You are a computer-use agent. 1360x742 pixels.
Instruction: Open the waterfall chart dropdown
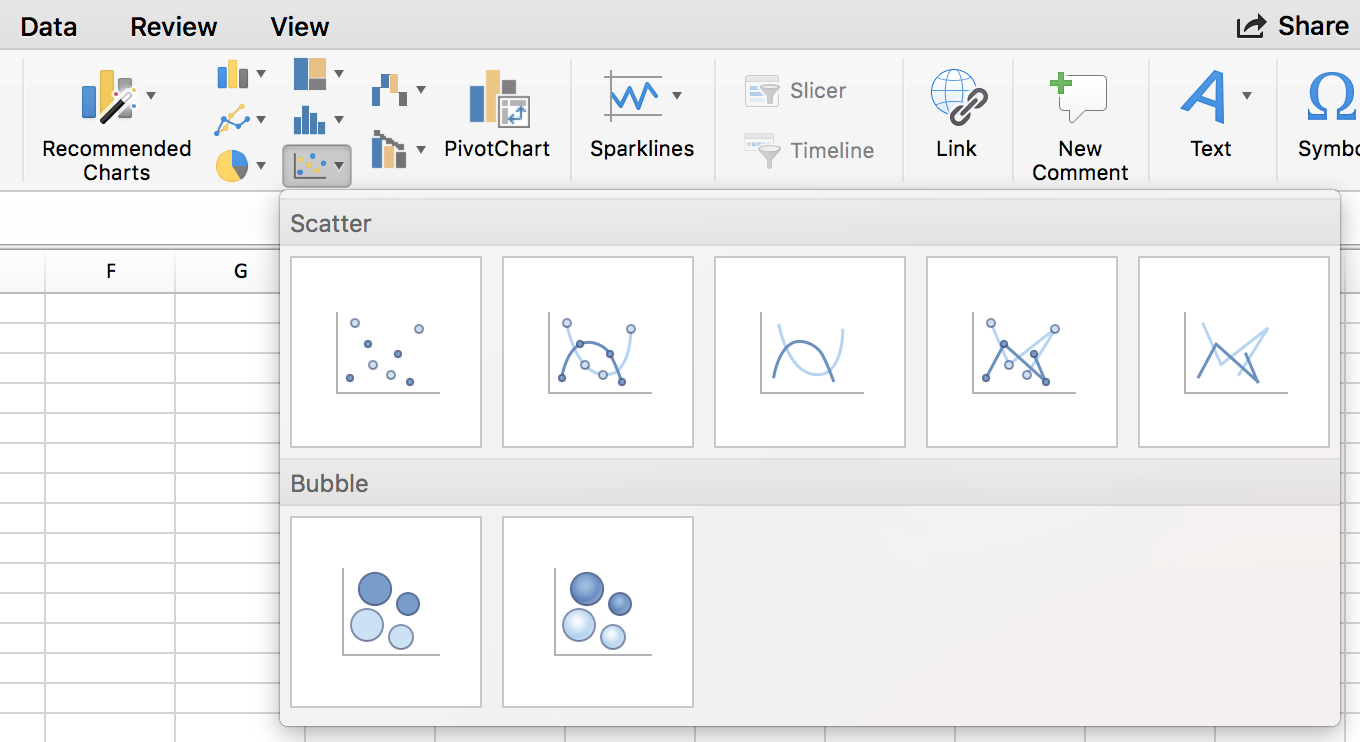click(421, 90)
